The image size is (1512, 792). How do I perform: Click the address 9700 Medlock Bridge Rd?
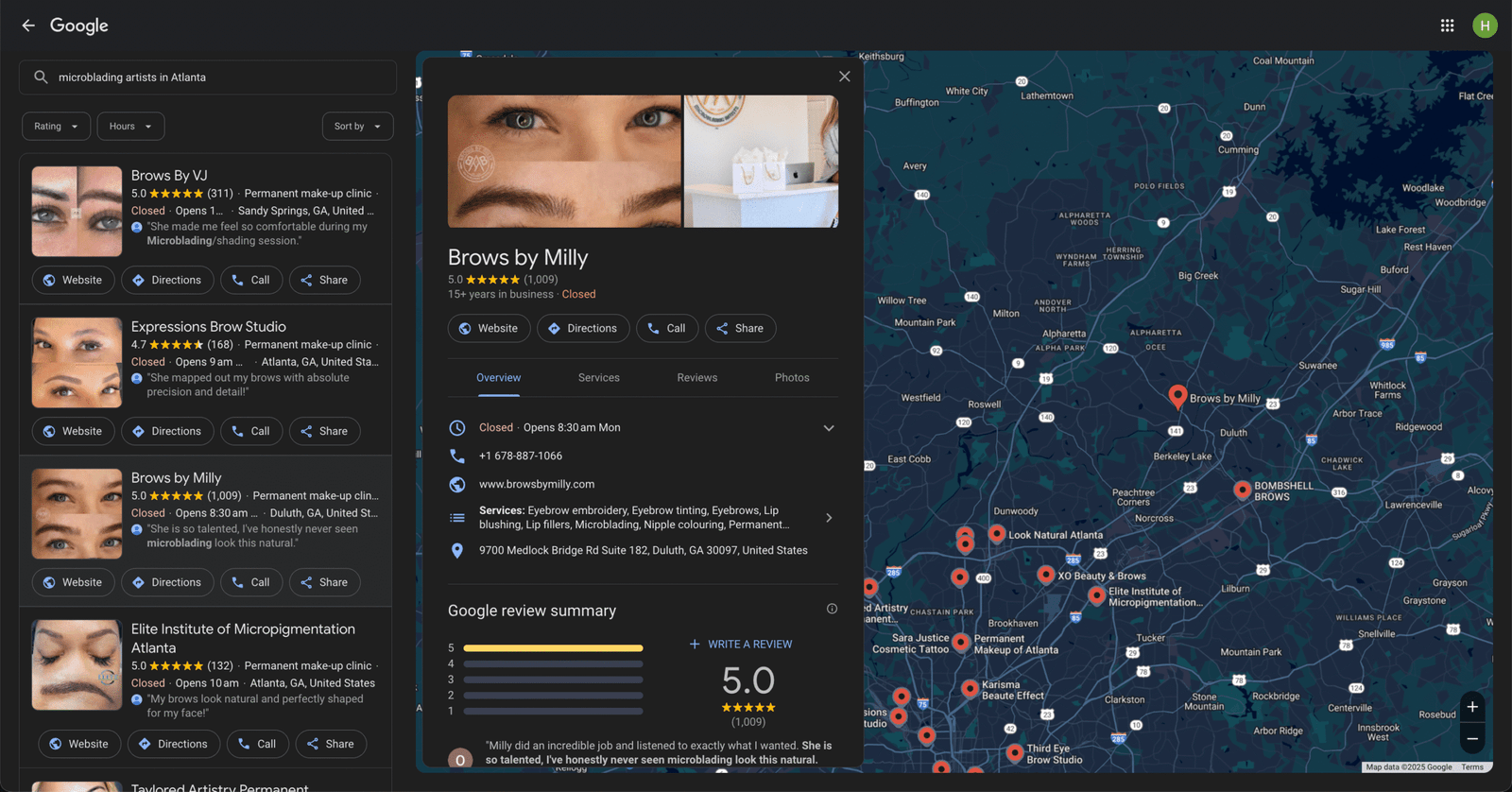tap(644, 550)
